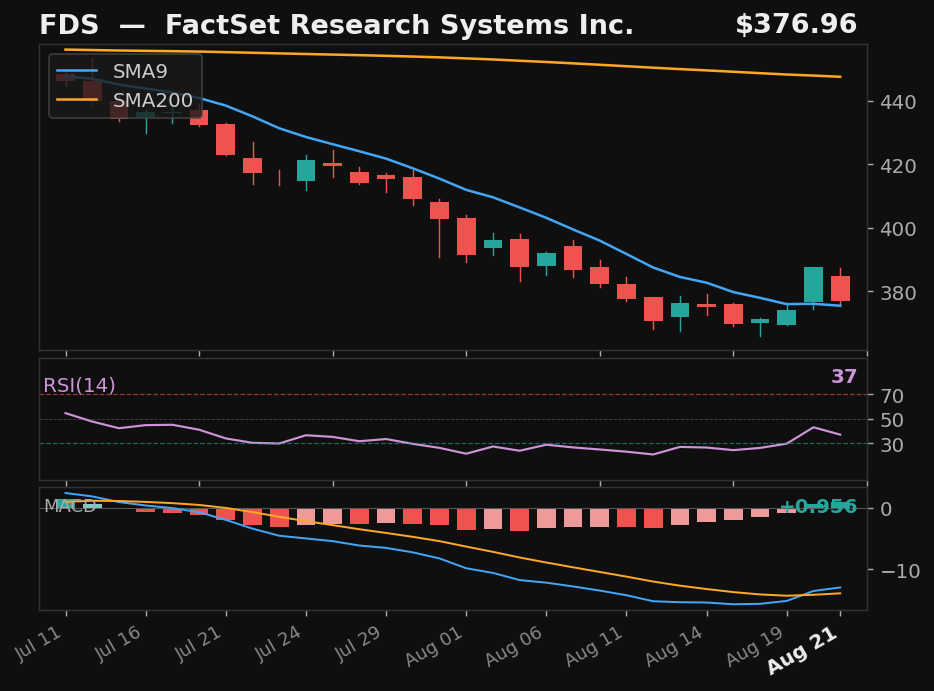Screen dimensions: 934x691
Task: Click the bold Aug 21 date label
Action: click(803, 650)
